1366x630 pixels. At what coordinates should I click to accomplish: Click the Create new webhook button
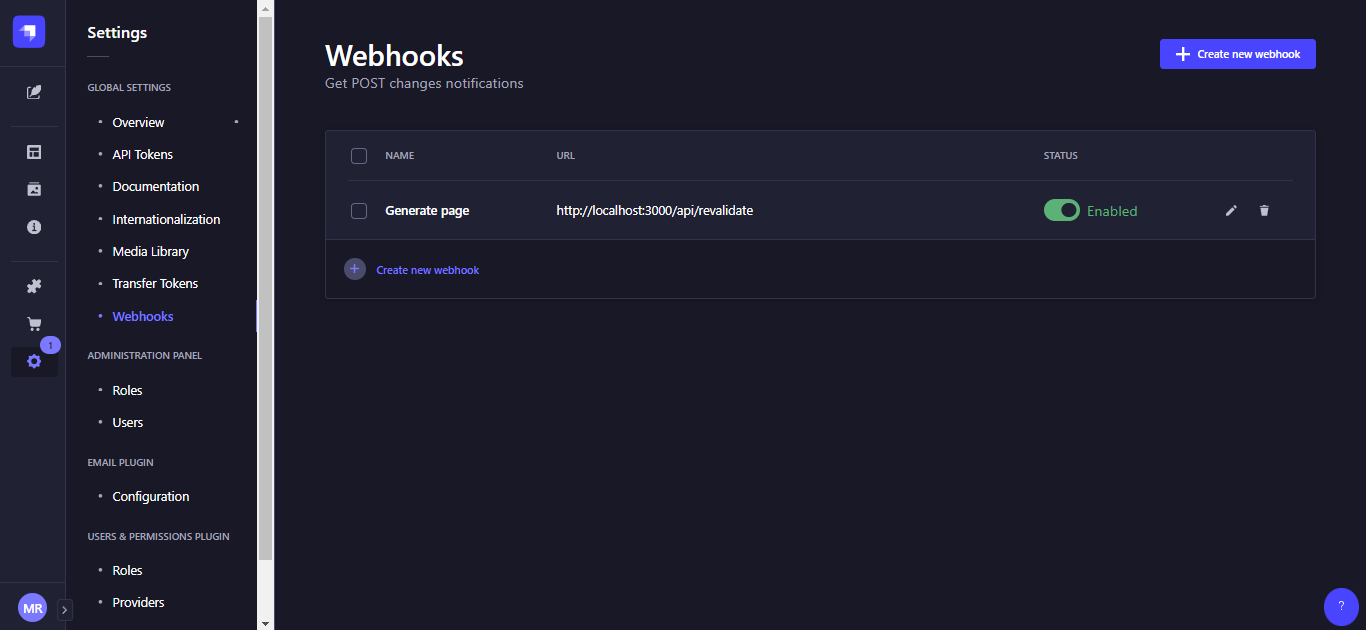pos(1237,54)
